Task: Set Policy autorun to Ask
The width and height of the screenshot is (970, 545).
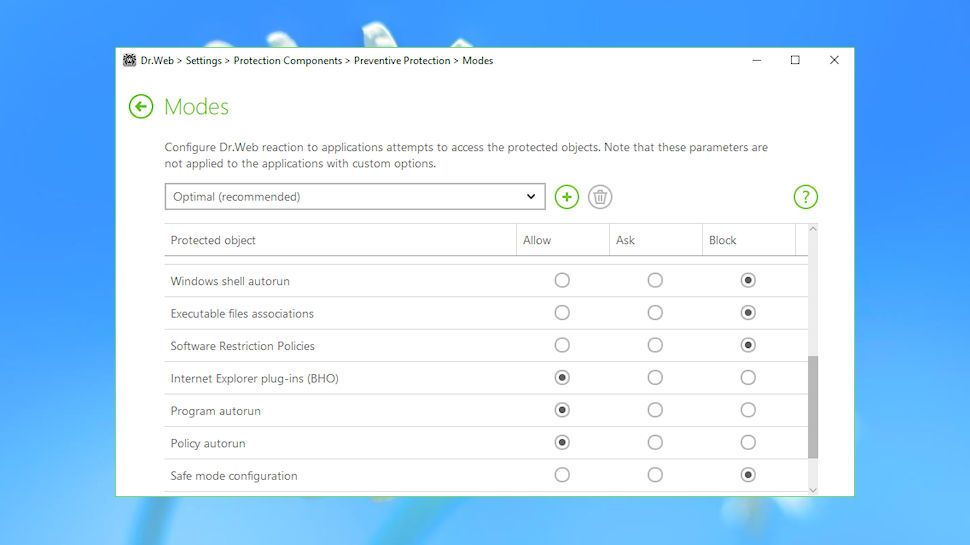Action: [x=655, y=442]
